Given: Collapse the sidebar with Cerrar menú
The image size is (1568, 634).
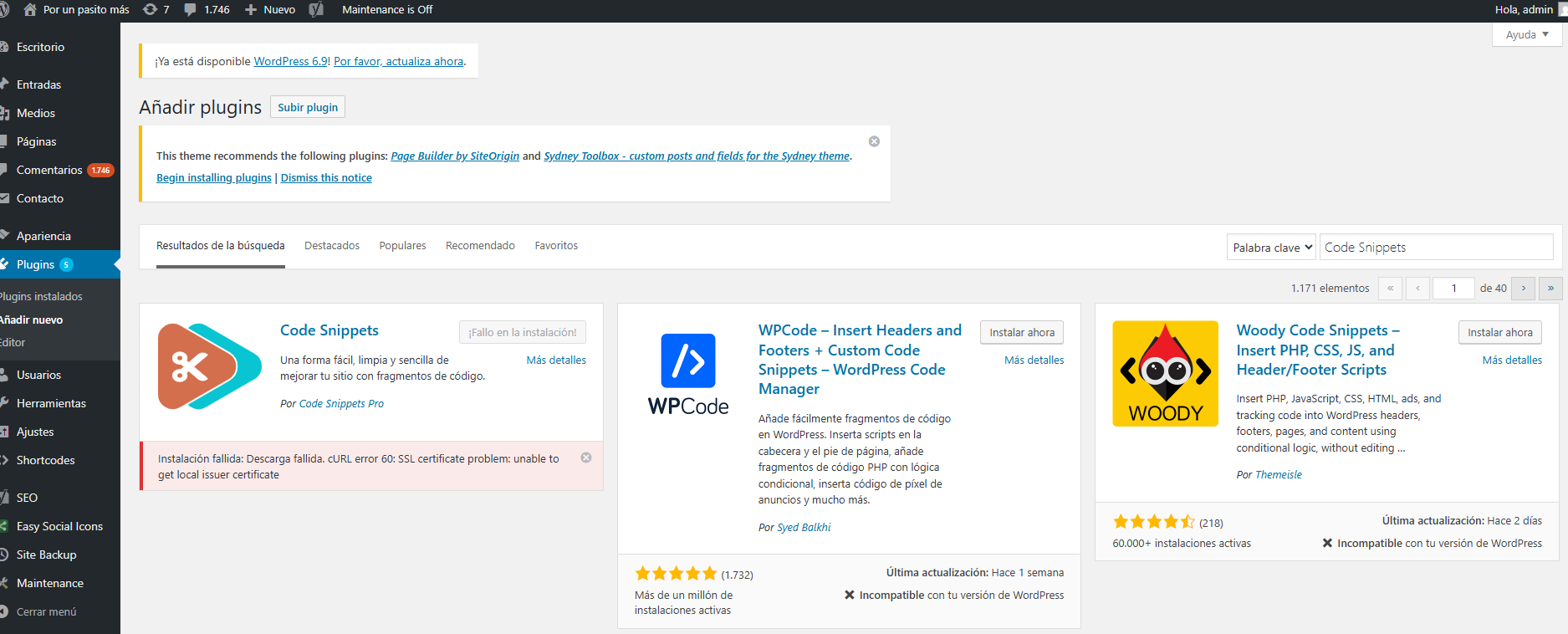Looking at the screenshot, I should click(x=46, y=611).
